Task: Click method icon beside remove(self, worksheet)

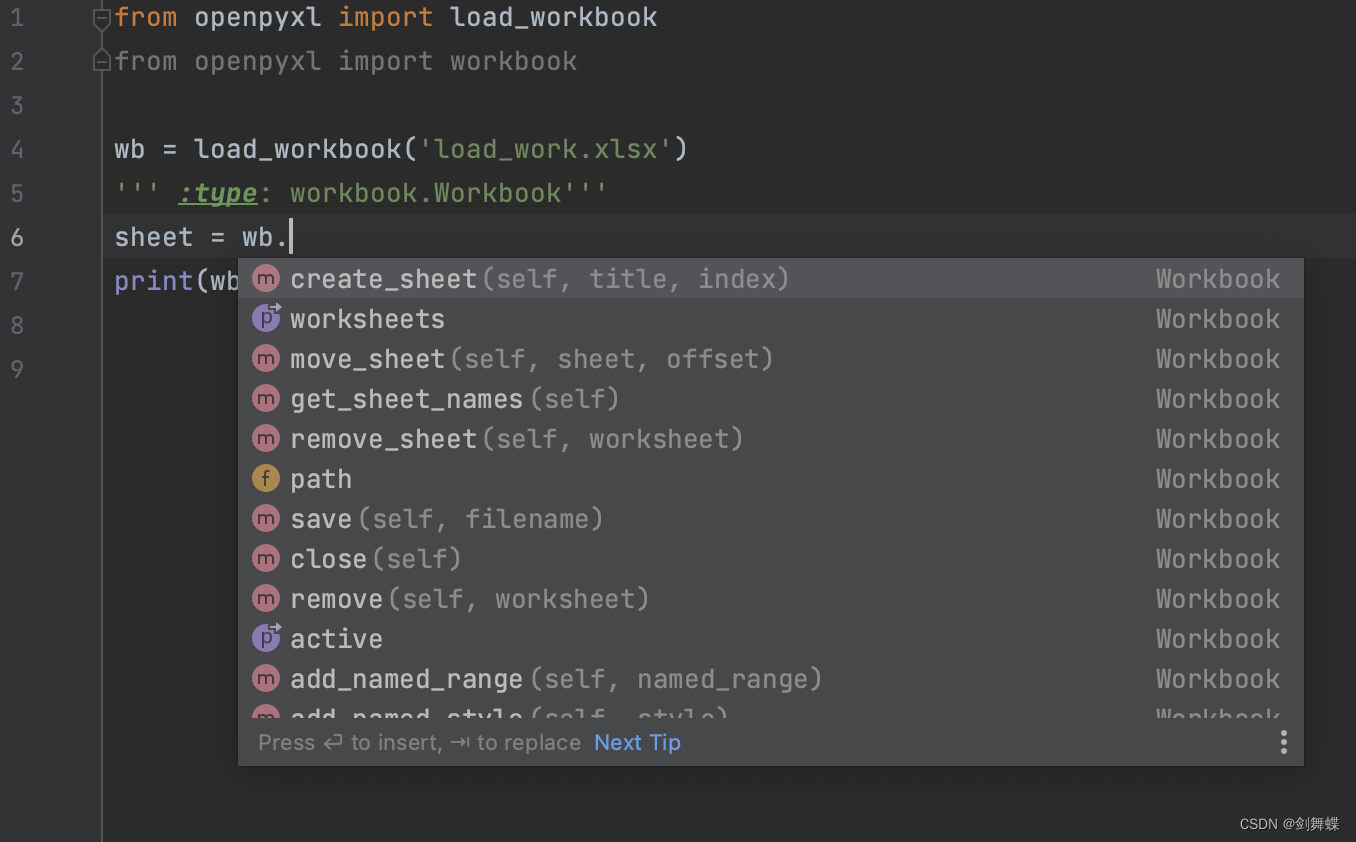Action: tap(265, 598)
